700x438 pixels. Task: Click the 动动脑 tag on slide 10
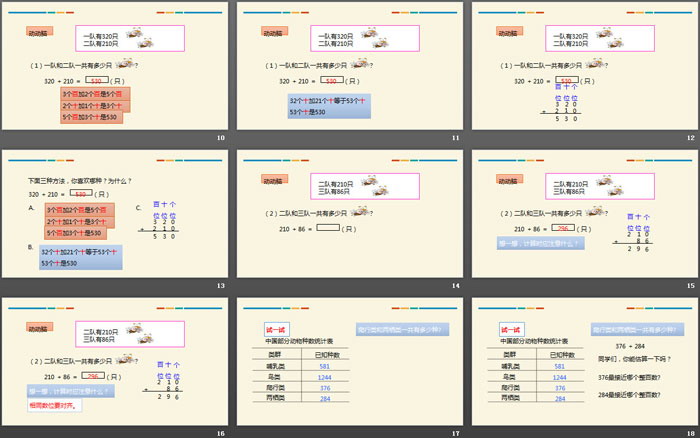(x=39, y=32)
